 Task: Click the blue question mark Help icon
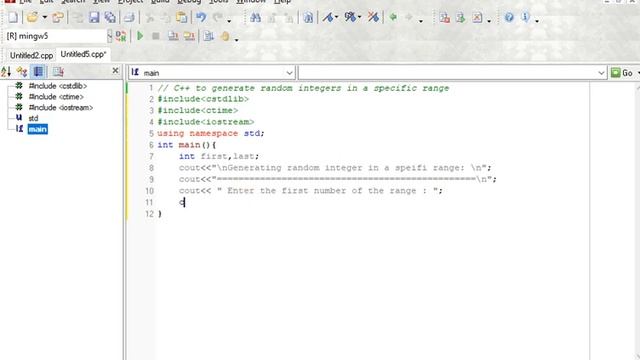[509, 18]
